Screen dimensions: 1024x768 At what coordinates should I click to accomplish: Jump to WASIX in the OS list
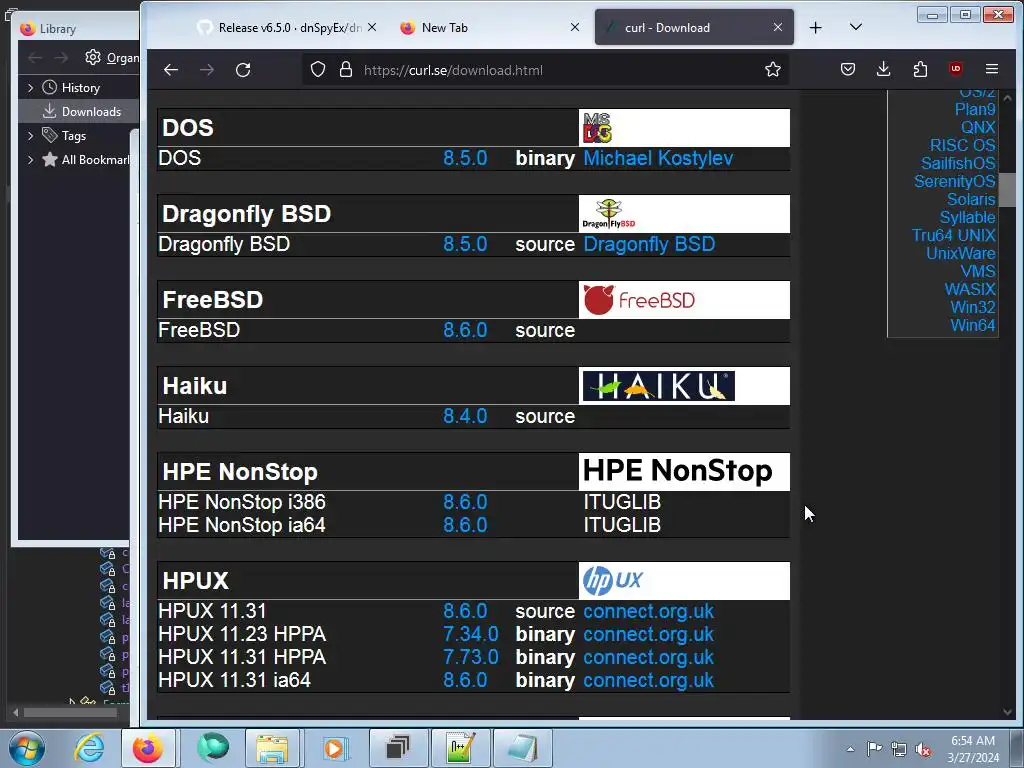click(x=970, y=289)
